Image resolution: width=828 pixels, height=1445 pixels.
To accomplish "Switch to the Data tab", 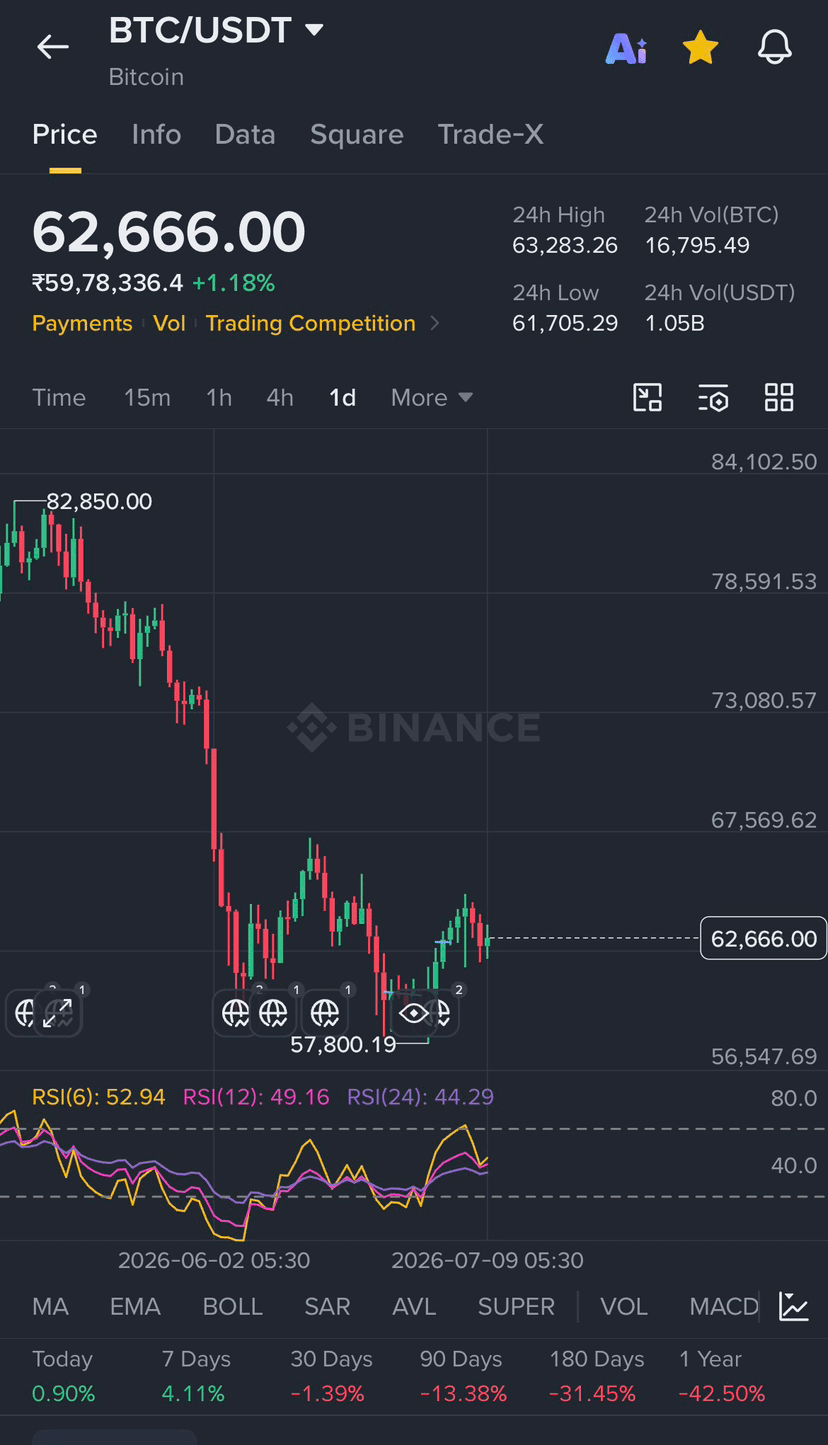I will 245,134.
